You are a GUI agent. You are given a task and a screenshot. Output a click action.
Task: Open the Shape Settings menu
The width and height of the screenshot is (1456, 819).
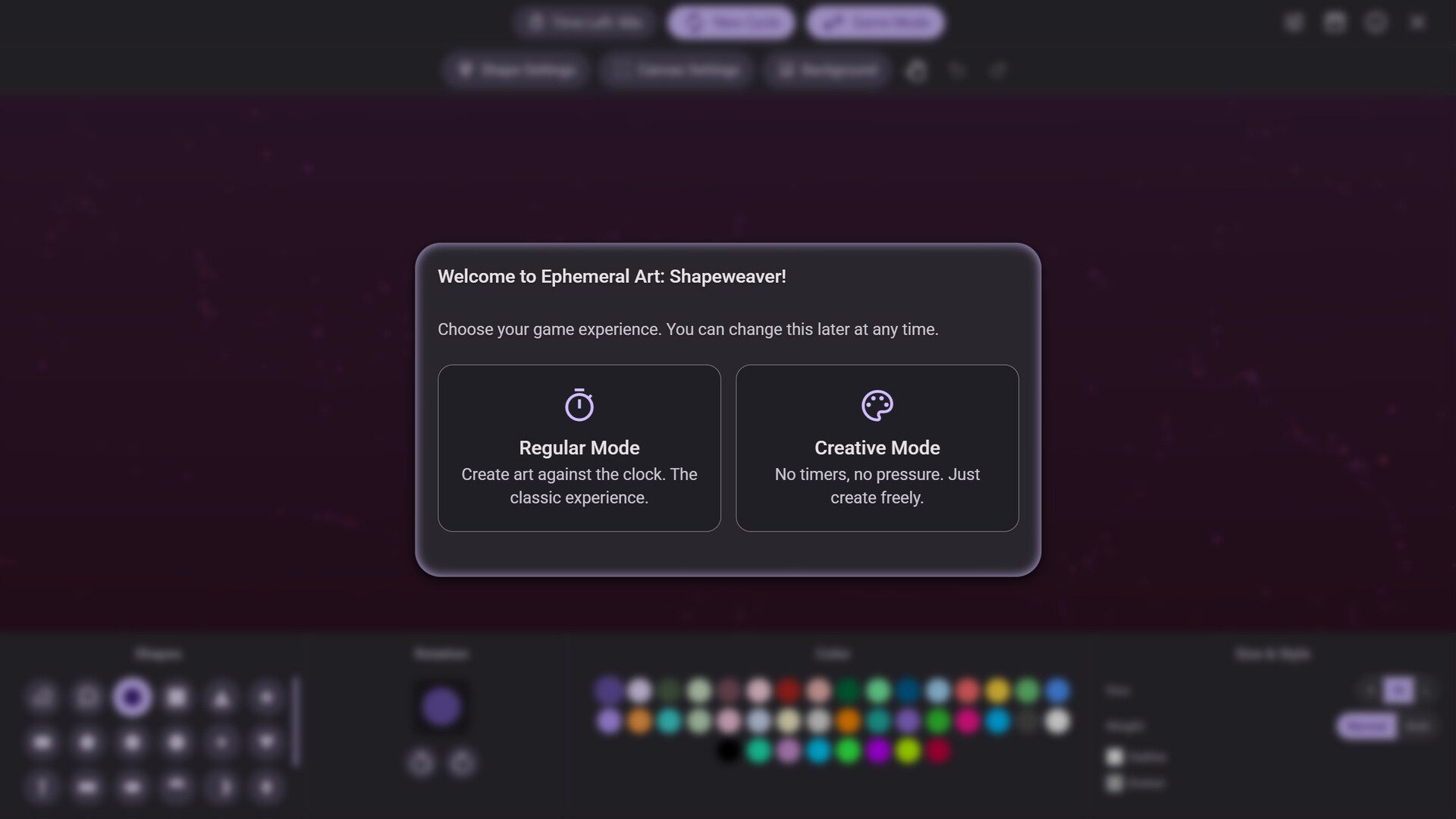[x=516, y=71]
